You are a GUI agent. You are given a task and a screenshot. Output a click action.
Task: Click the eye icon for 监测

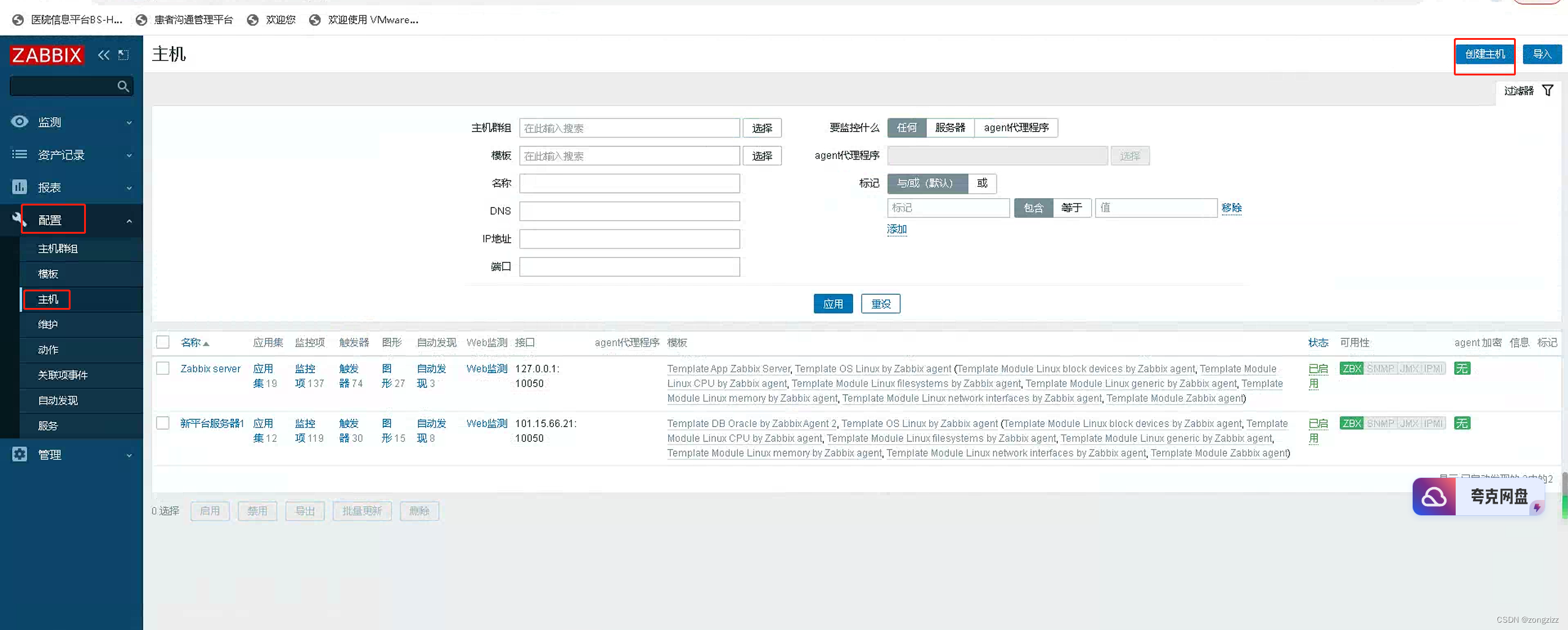(20, 121)
